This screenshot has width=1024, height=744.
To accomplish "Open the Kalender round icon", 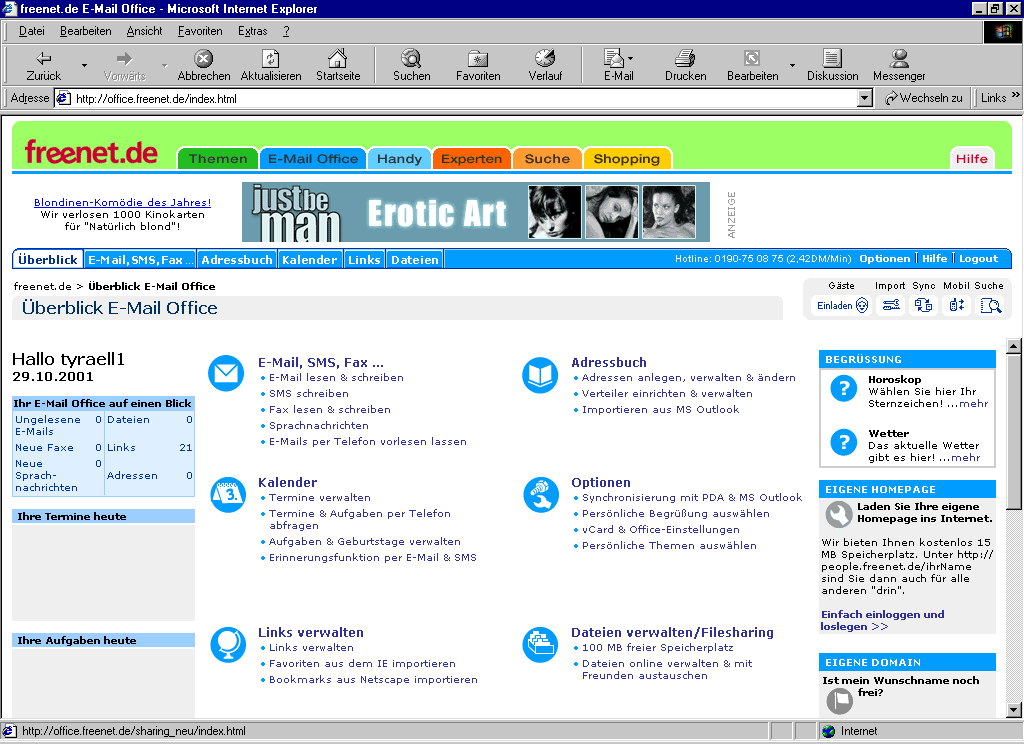I will click(227, 494).
